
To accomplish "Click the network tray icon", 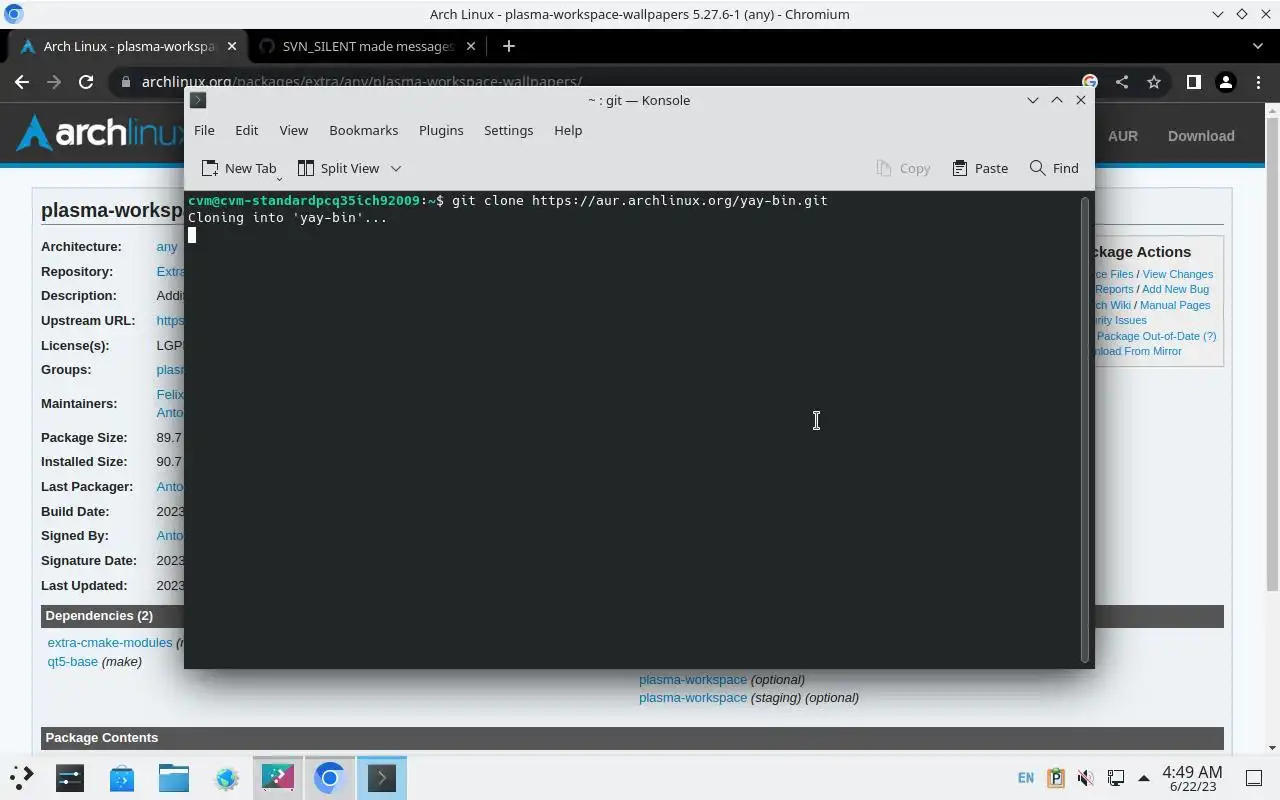I will tap(1115, 777).
